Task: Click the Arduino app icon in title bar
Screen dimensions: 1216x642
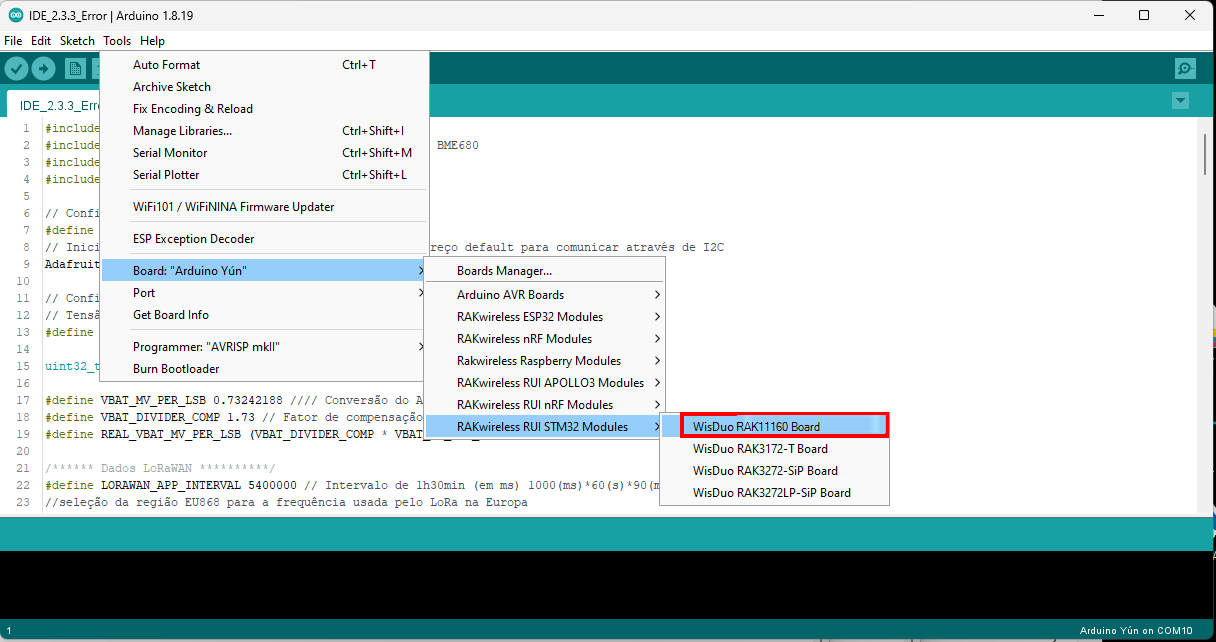Action: pos(16,15)
